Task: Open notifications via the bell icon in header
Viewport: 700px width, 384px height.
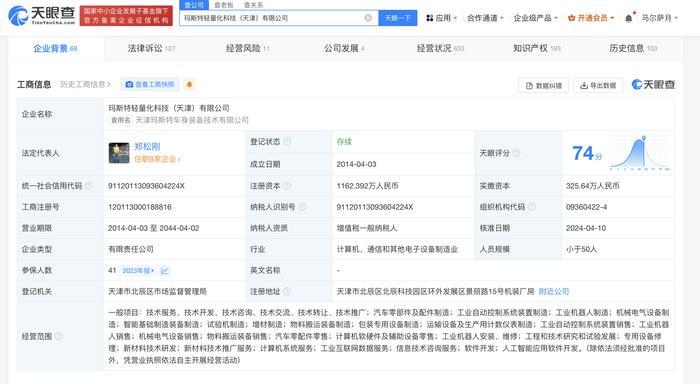Action: click(629, 18)
